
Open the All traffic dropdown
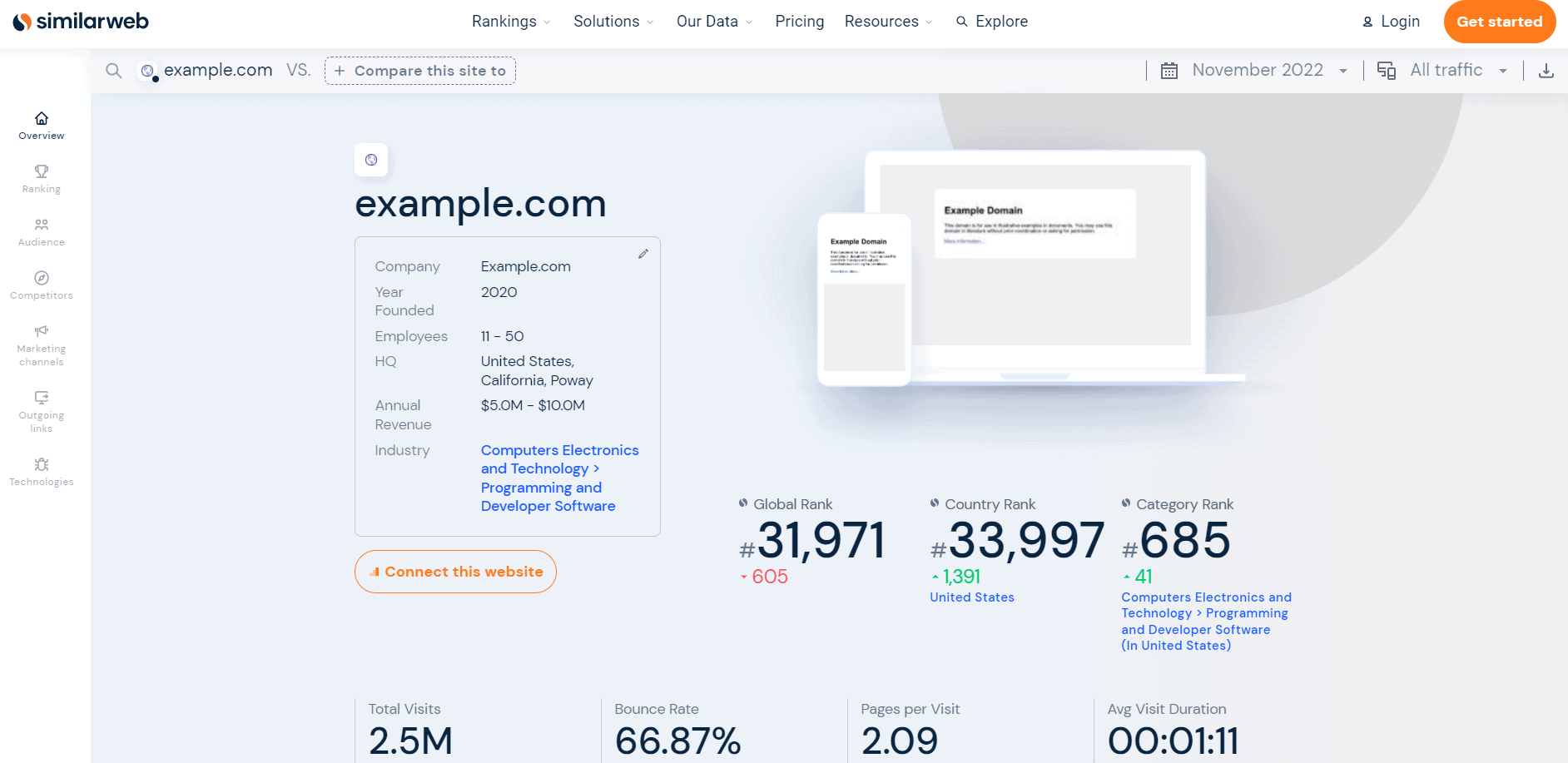pyautogui.click(x=1458, y=71)
